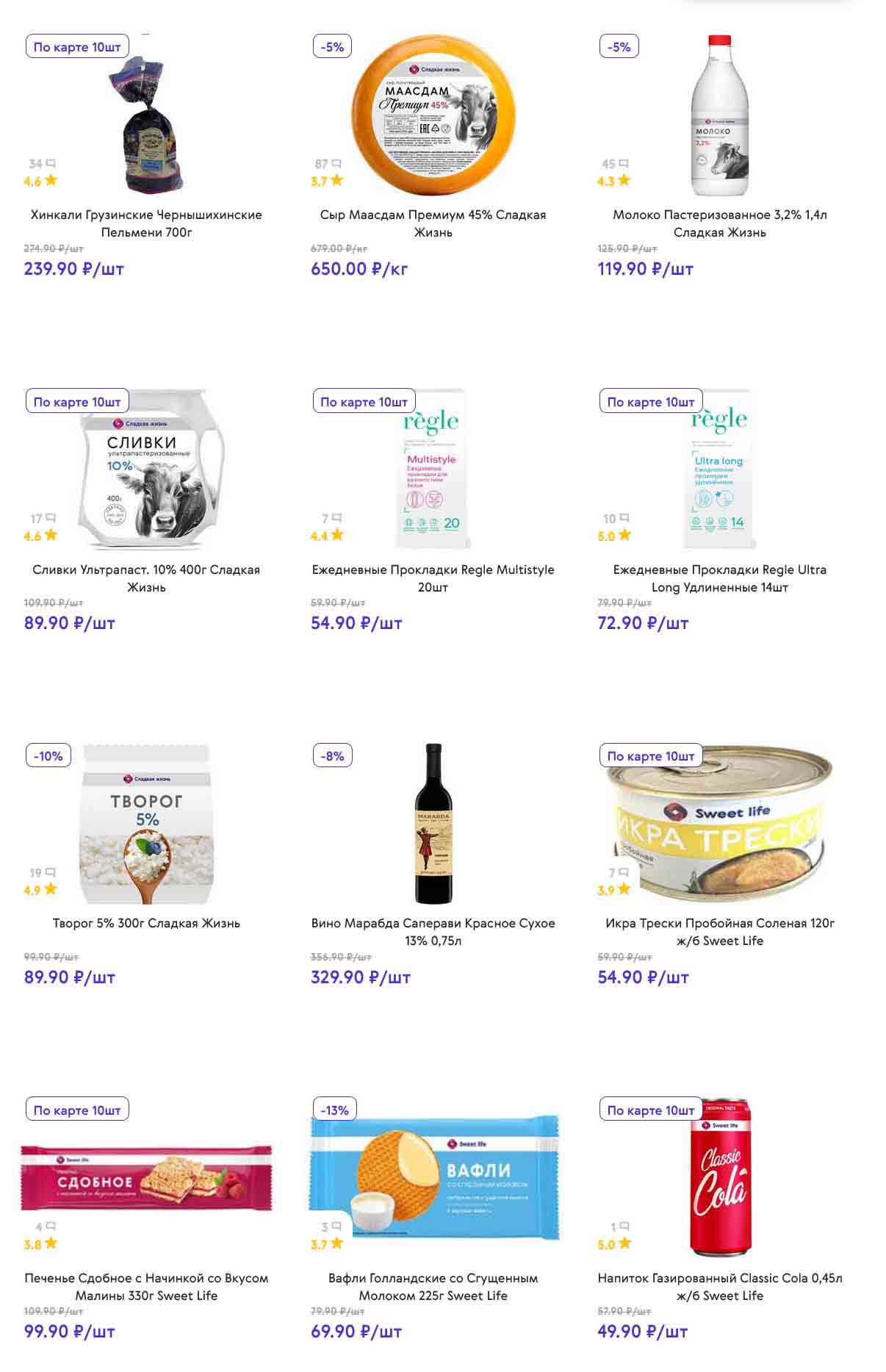Click the 5.0 rating star on Regle Ultra Long
Image resolution: width=886 pixels, height=1372 pixels.
tap(624, 535)
